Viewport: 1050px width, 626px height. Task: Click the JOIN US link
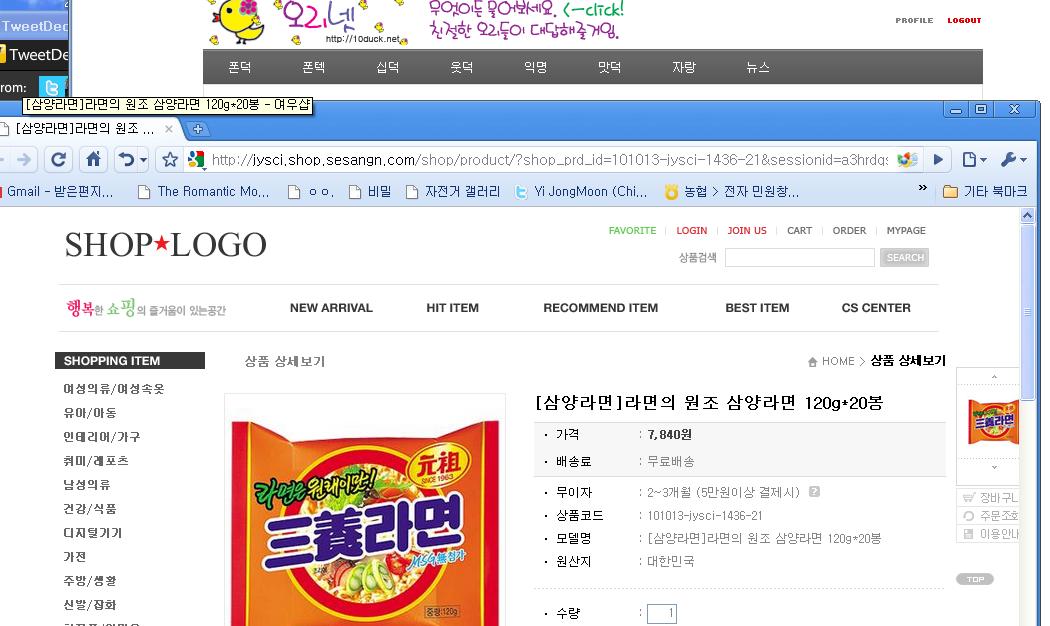747,230
